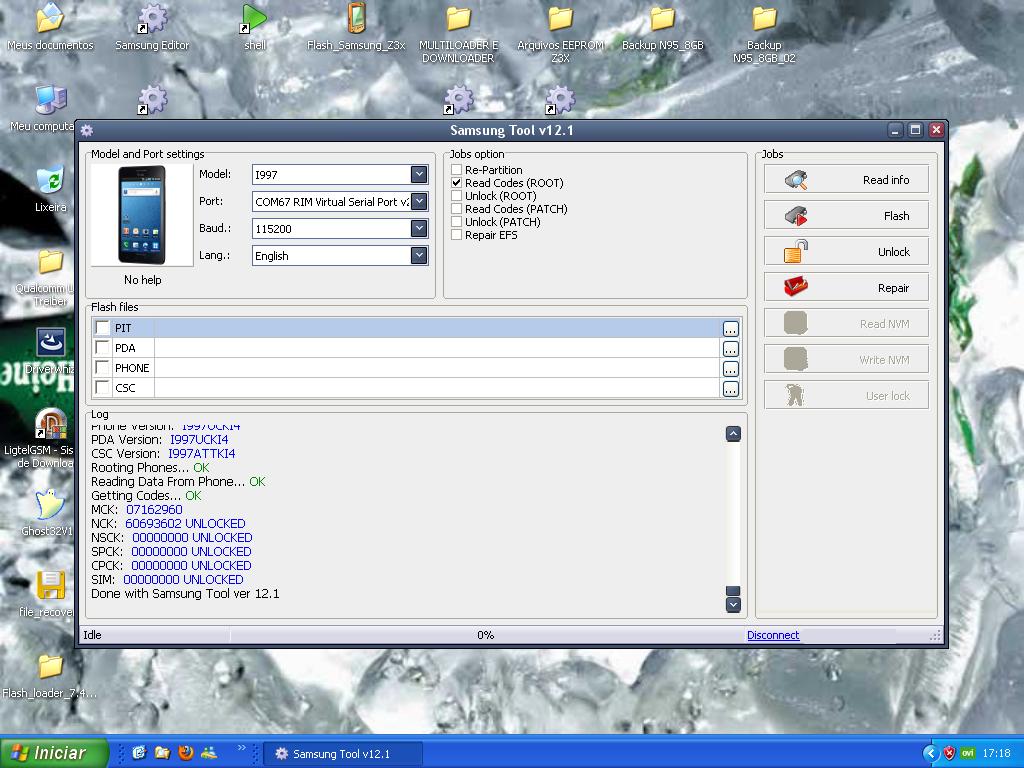
Task: Click the Samsung Tool v12.1 taskbar button
Action: 344,754
